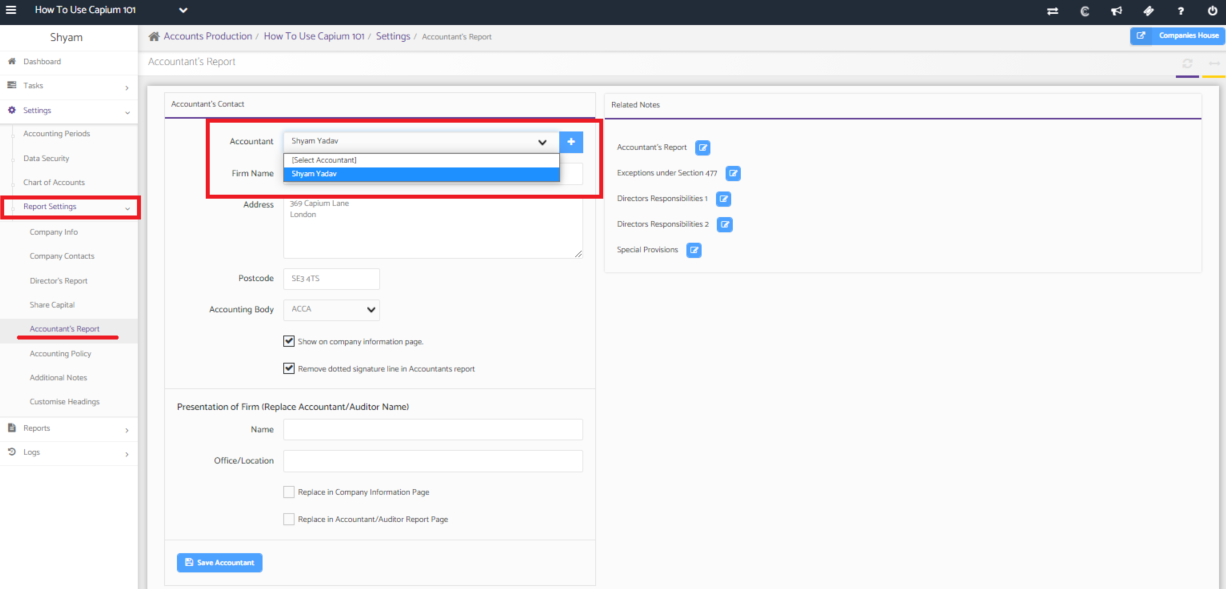Viewport: 1226px width, 589px height.
Task: Toggle Remove dotted signature line checkbox
Action: coord(289,368)
